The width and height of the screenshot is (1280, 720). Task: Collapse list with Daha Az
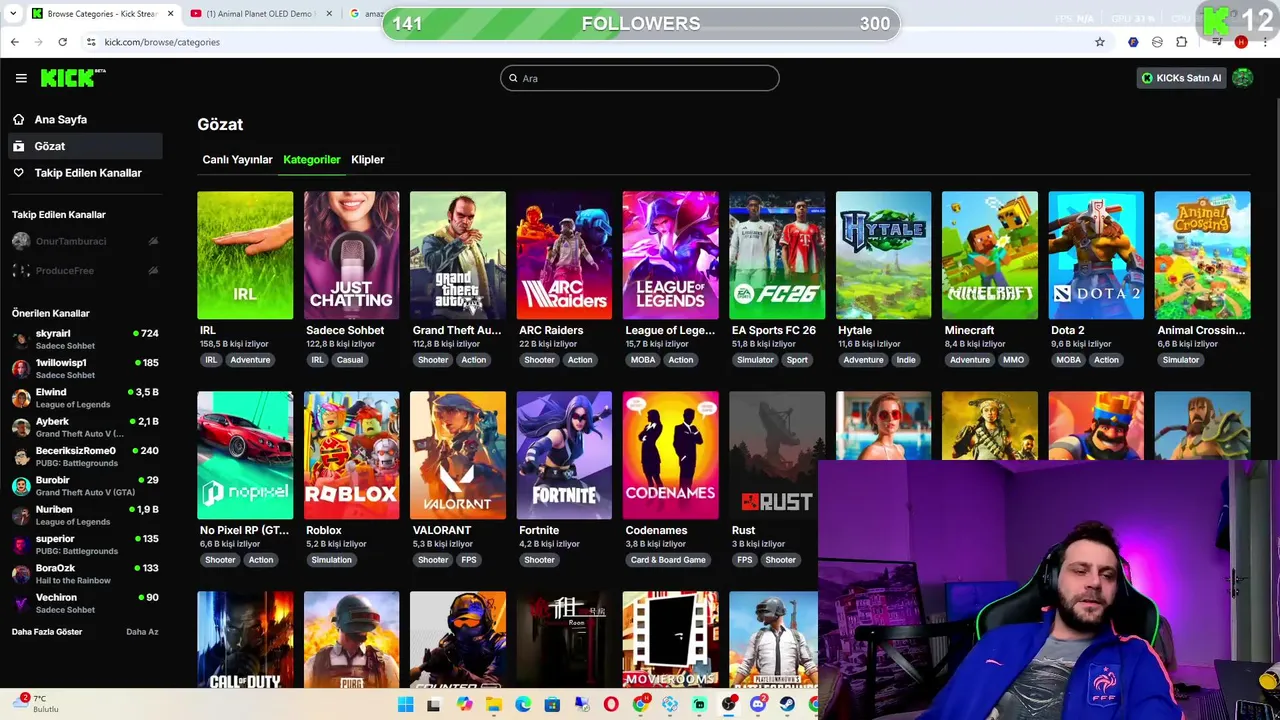[142, 632]
